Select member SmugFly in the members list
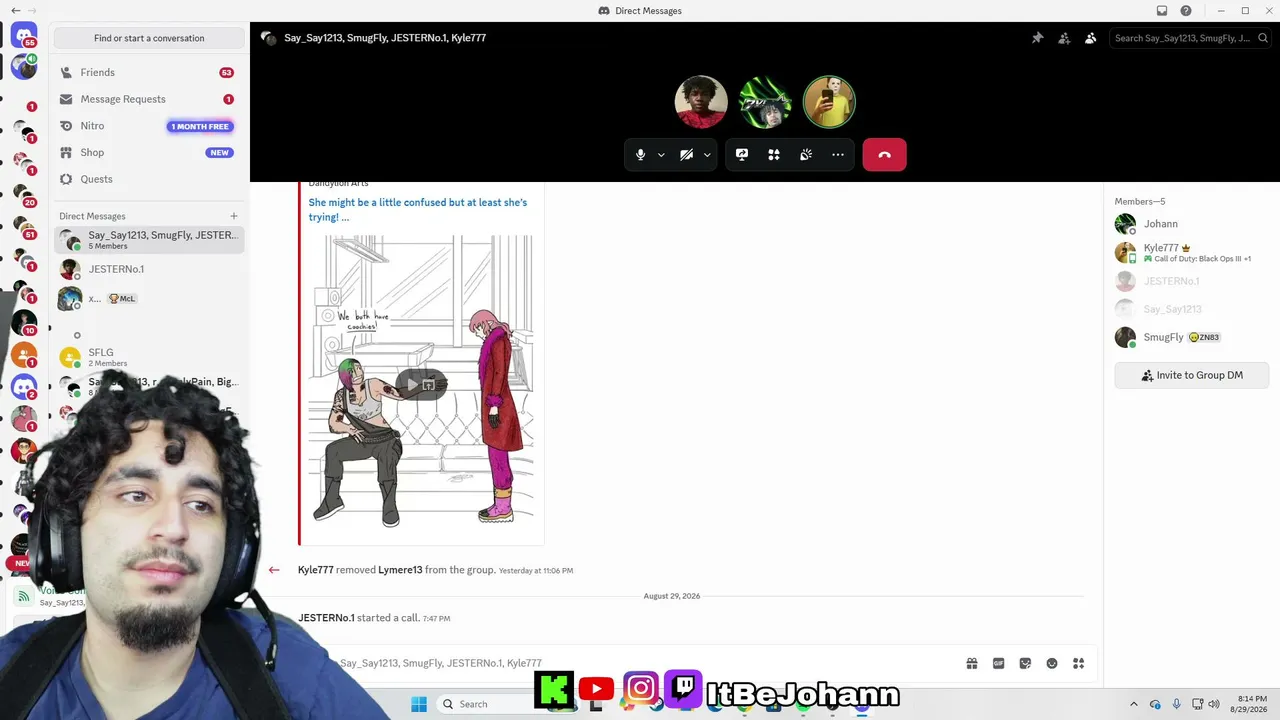This screenshot has height=720, width=1280. pyautogui.click(x=1192, y=337)
